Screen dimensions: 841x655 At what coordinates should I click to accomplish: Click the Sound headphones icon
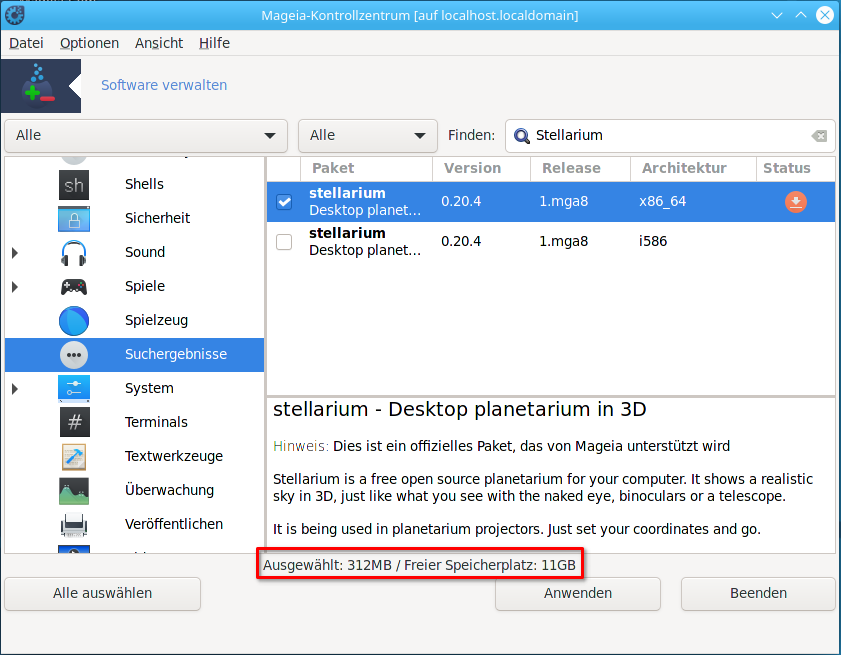74,253
